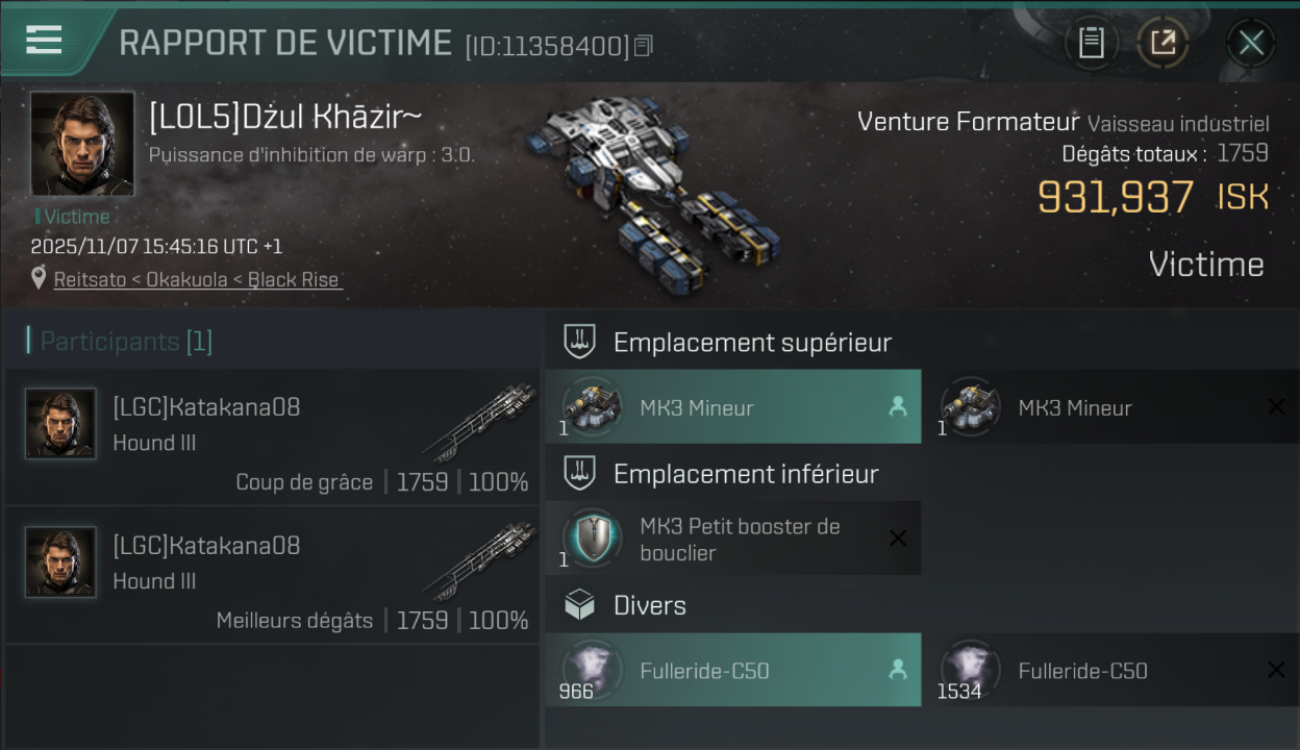Close the Rapport de victime window
This screenshot has width=1300, height=750.
pyautogui.click(x=1251, y=43)
